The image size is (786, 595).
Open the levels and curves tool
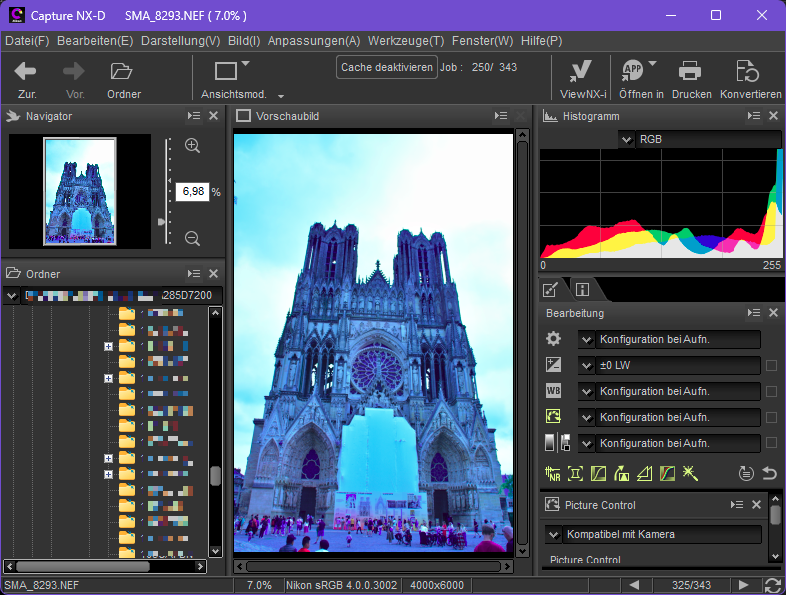(599, 473)
